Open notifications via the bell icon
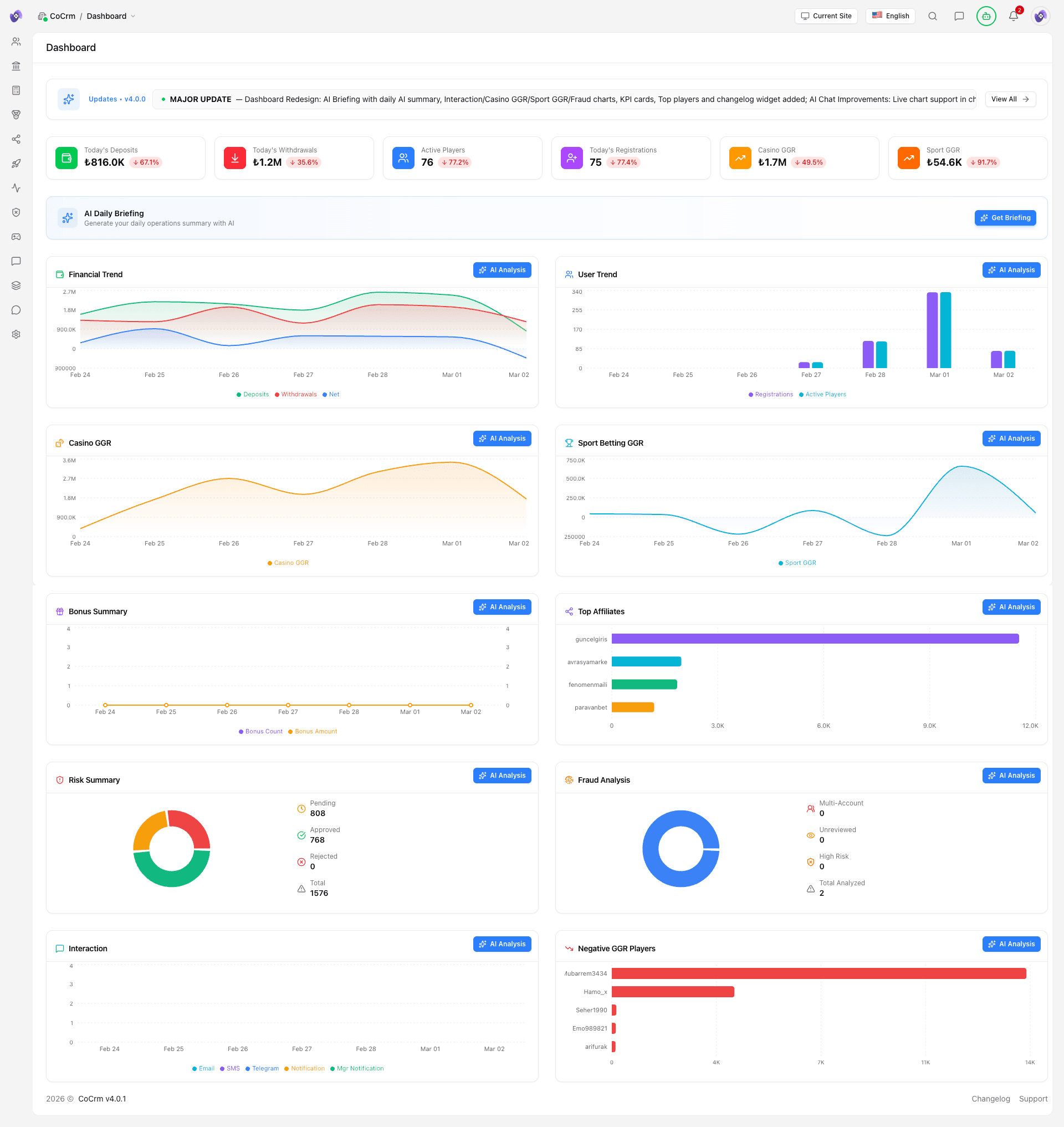Image resolution: width=1064 pixels, height=1127 pixels. [1013, 16]
